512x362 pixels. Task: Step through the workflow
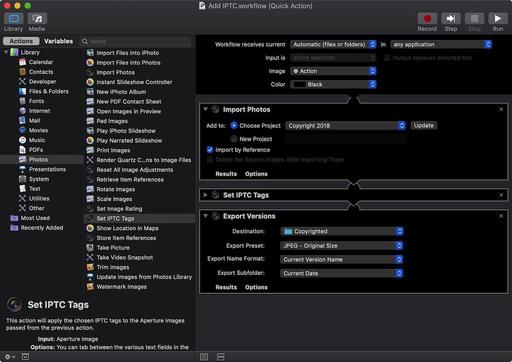451,19
